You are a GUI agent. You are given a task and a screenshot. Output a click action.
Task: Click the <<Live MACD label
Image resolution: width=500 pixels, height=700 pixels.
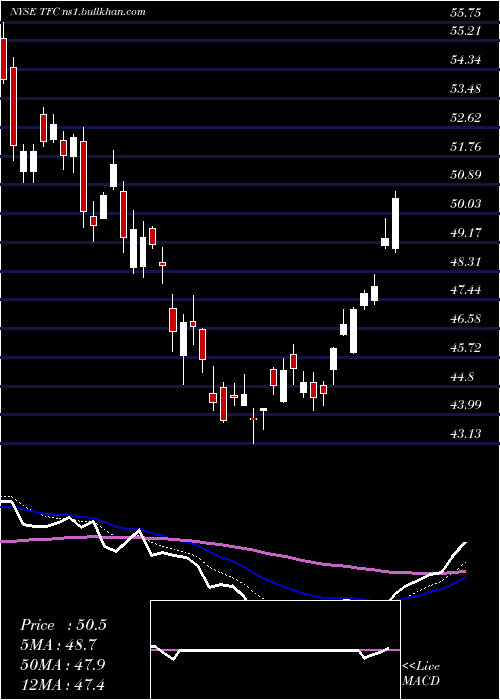pyautogui.click(x=421, y=674)
